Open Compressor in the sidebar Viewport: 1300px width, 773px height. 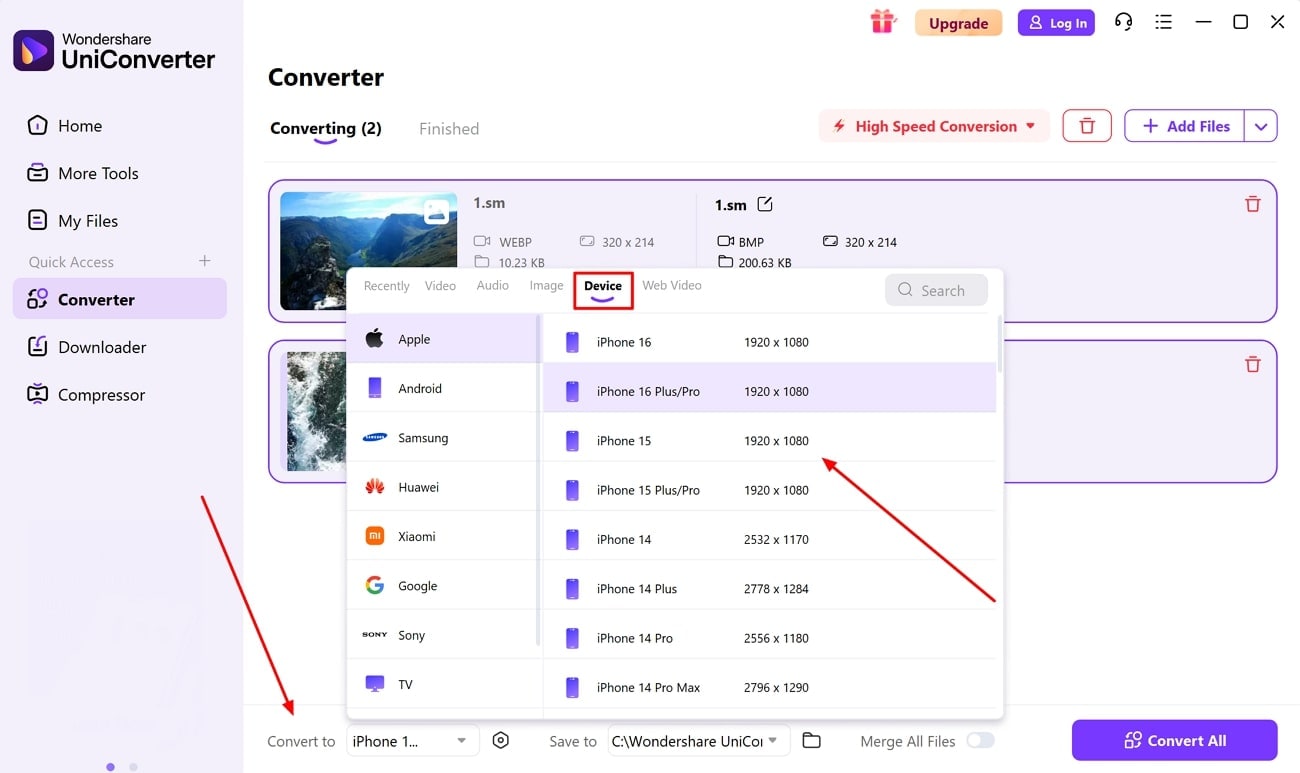coord(120,395)
